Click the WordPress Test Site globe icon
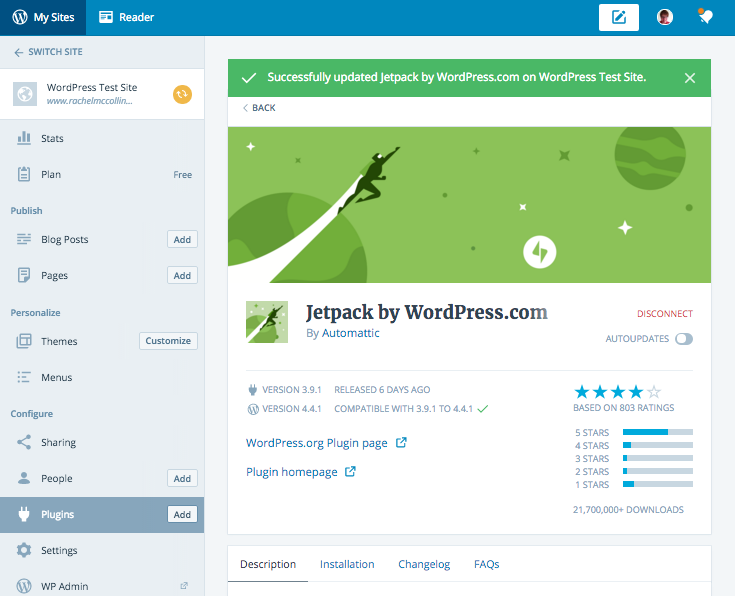Viewport: 735px width, 596px height. [x=25, y=94]
